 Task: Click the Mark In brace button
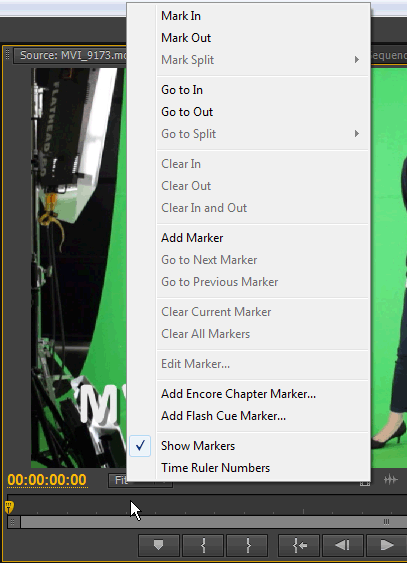(203, 545)
